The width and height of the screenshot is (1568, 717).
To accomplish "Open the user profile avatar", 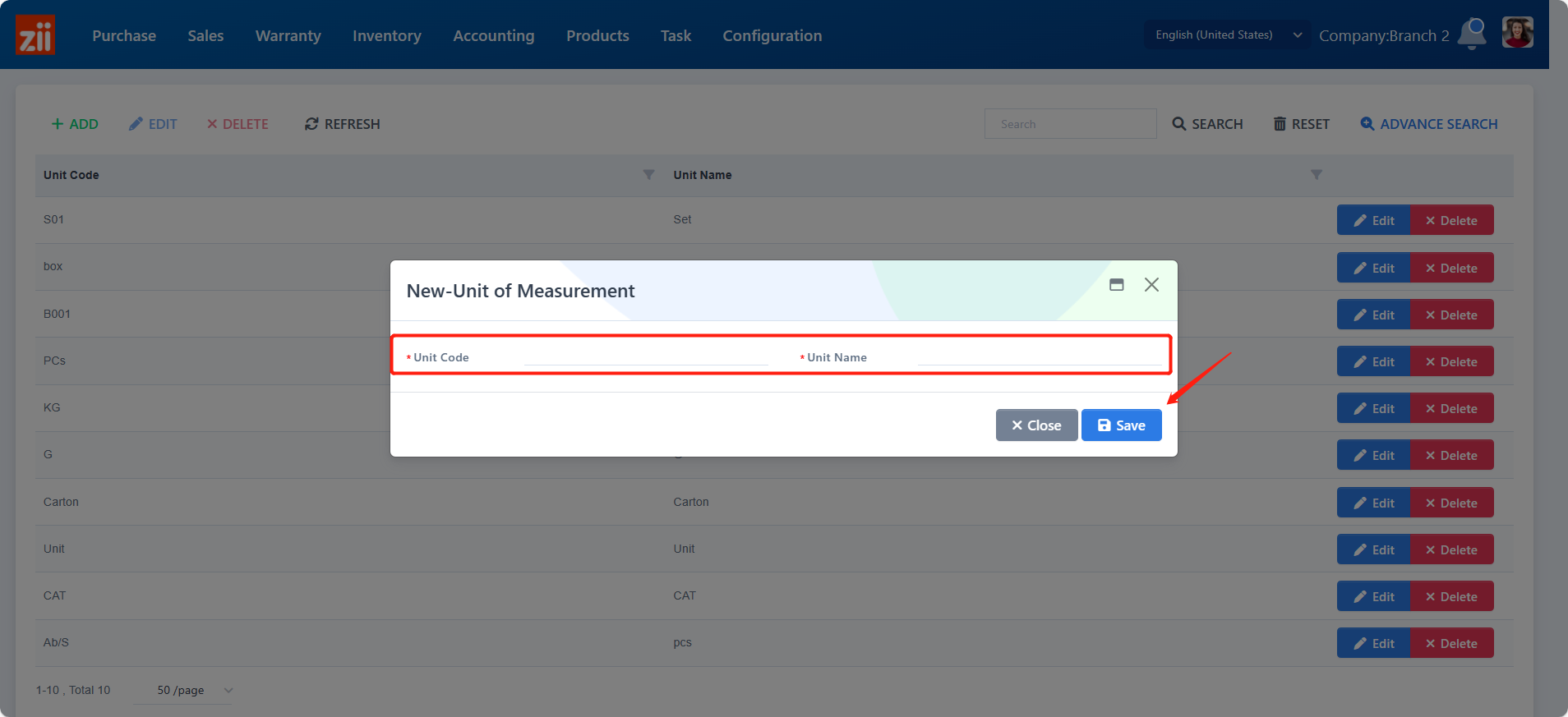I will pyautogui.click(x=1517, y=34).
